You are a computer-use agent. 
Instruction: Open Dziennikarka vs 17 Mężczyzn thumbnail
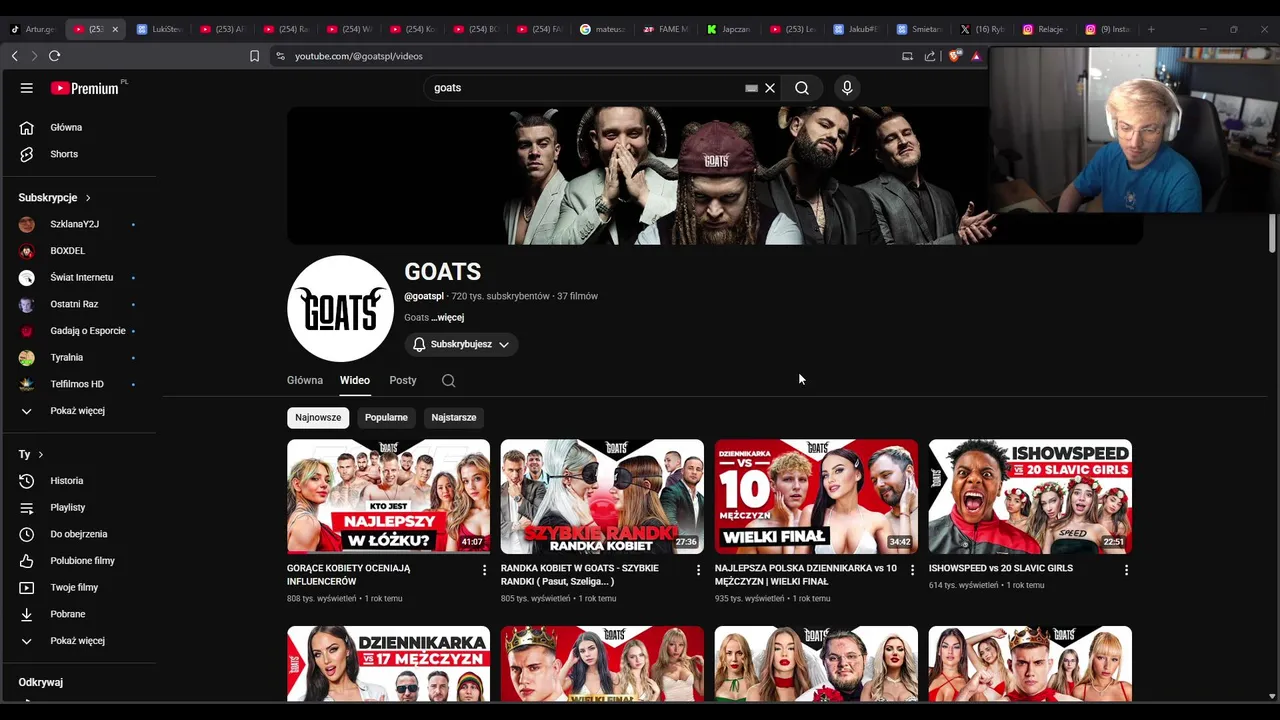[x=388, y=664]
